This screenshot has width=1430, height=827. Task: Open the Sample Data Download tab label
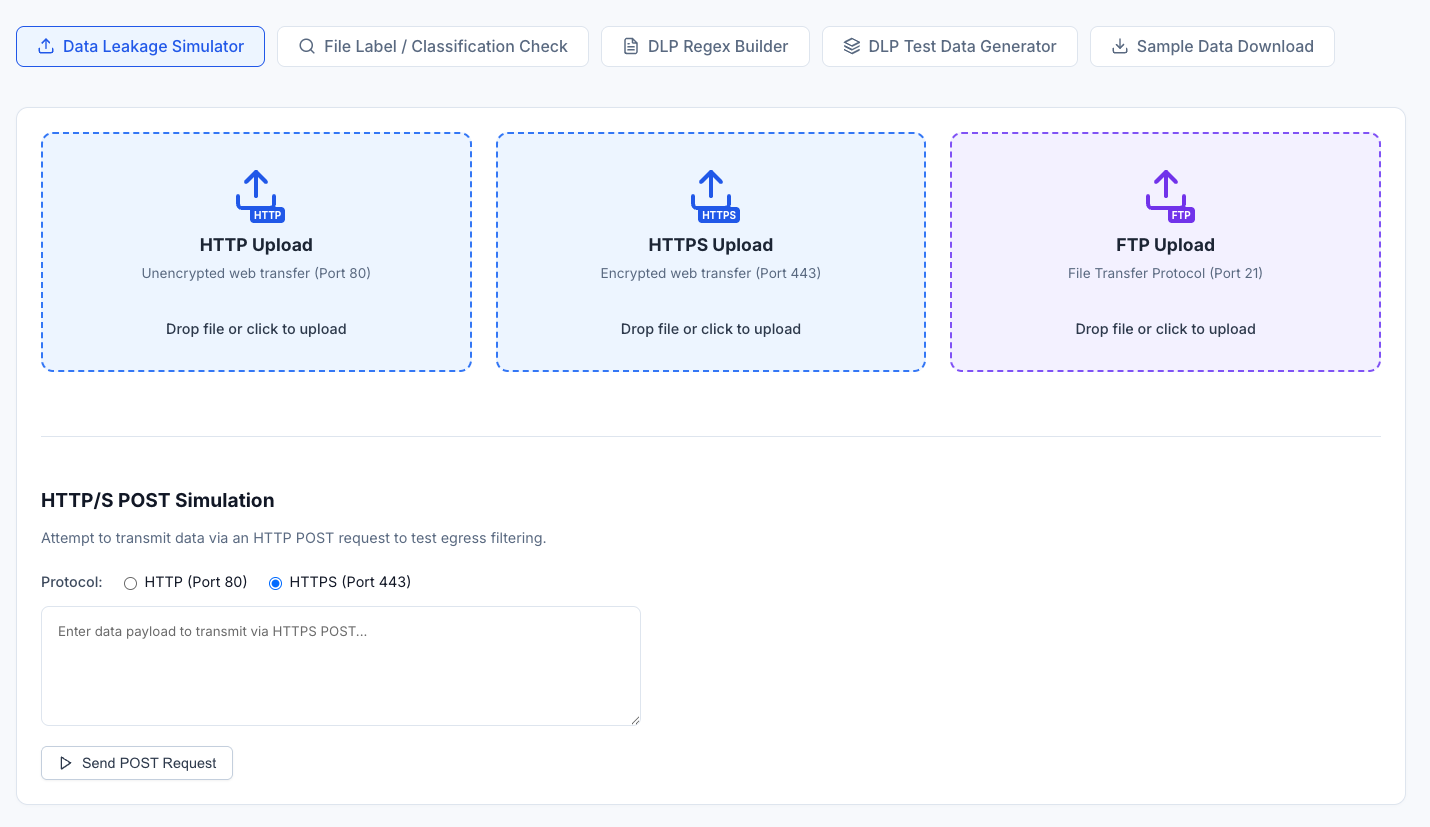click(x=1225, y=47)
